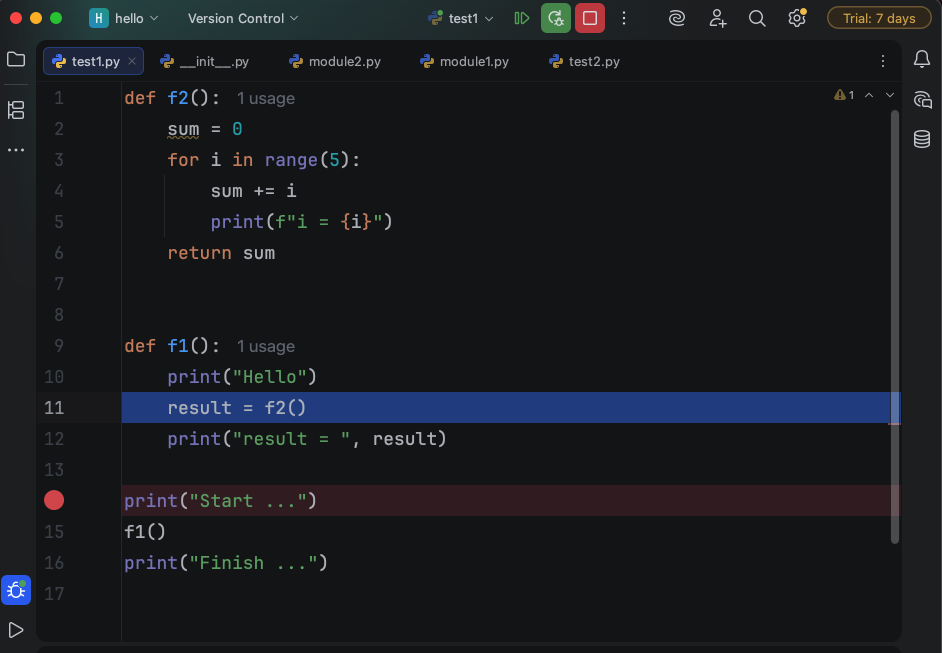Image resolution: width=942 pixels, height=653 pixels.
Task: Open the Run tool window
Action: pyautogui.click(x=16, y=630)
